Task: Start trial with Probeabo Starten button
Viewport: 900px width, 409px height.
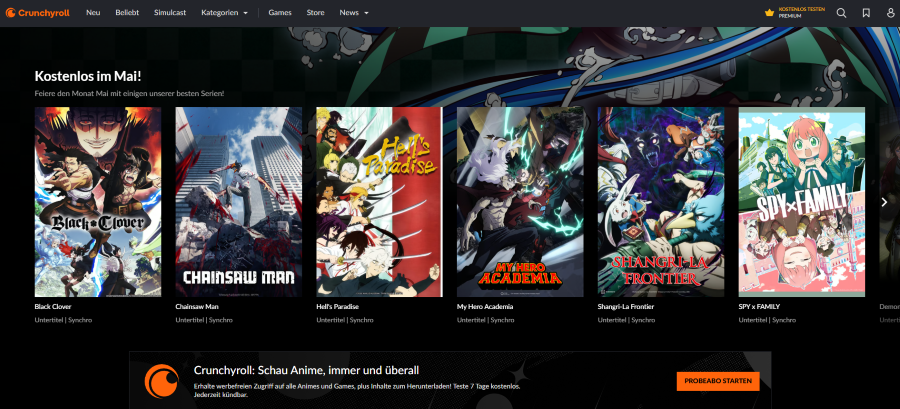Action: tap(717, 381)
